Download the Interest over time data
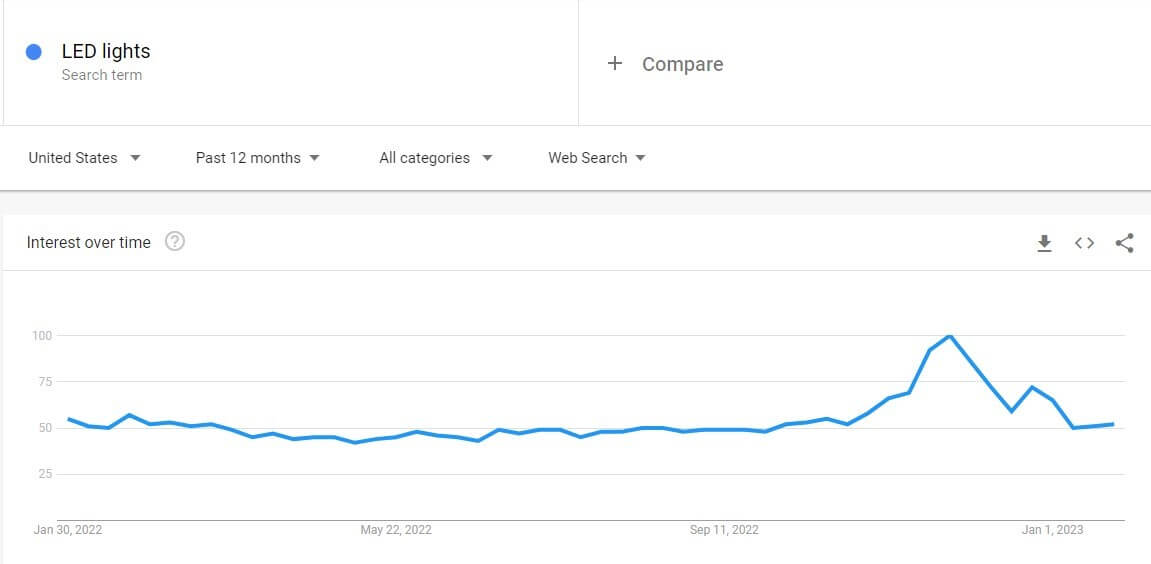This screenshot has width=1151, height=564. pyautogui.click(x=1044, y=243)
